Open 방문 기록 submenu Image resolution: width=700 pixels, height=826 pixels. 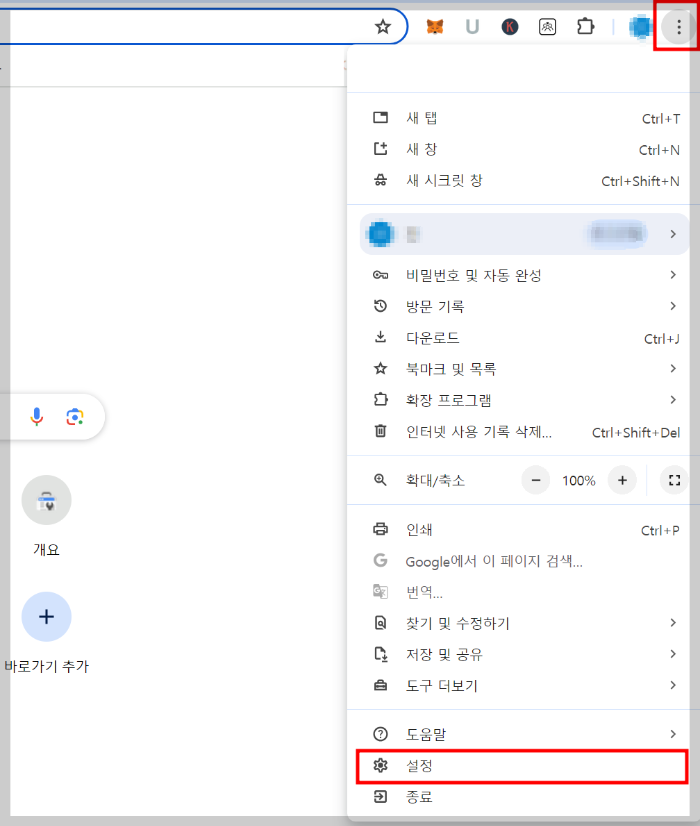[526, 306]
